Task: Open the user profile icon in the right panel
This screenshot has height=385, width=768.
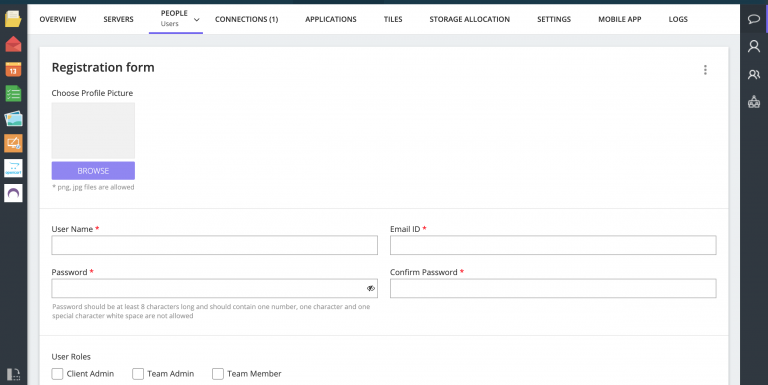Action: [754, 47]
